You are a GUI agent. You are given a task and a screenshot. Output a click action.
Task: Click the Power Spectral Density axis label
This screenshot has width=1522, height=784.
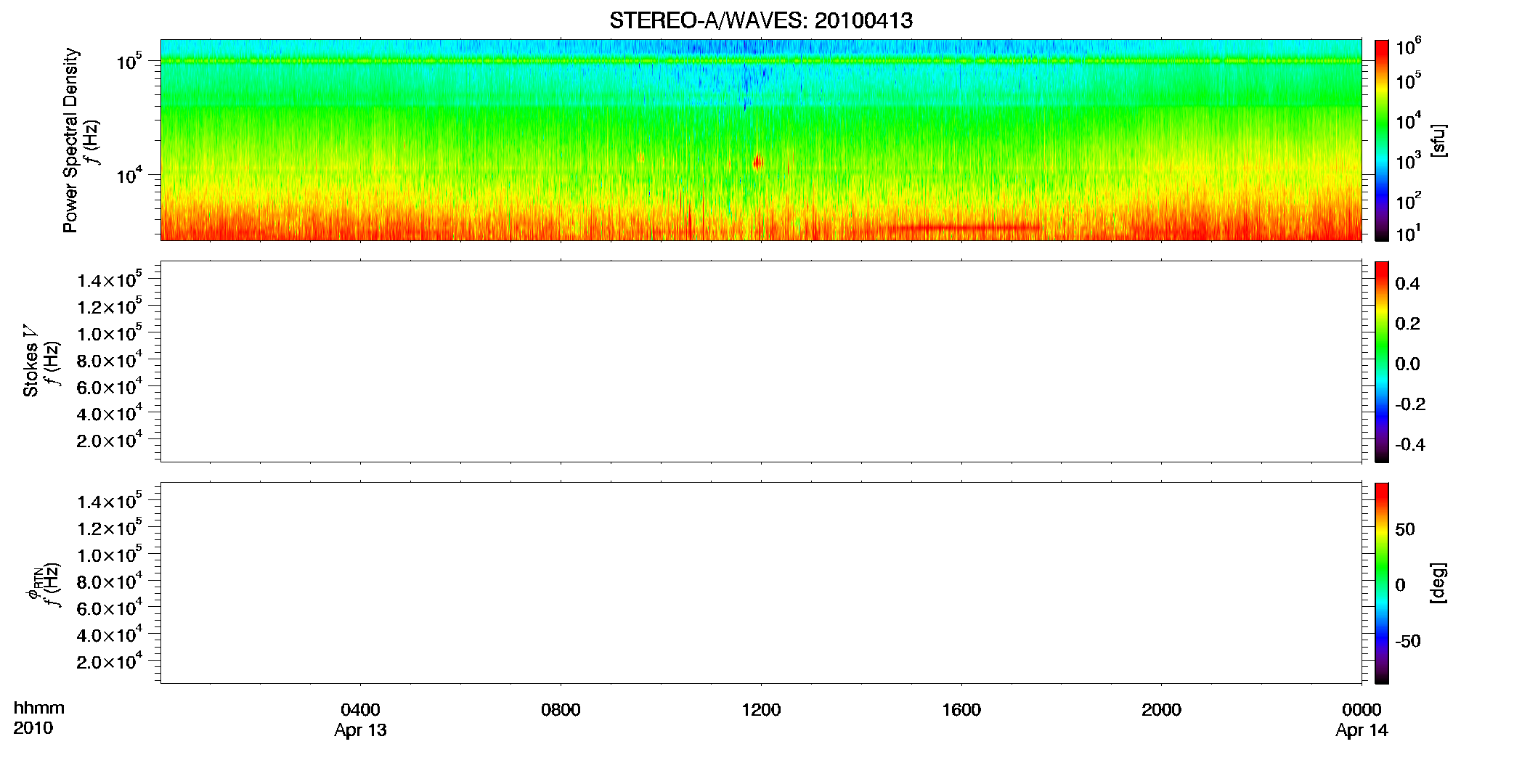[x=70, y=140]
